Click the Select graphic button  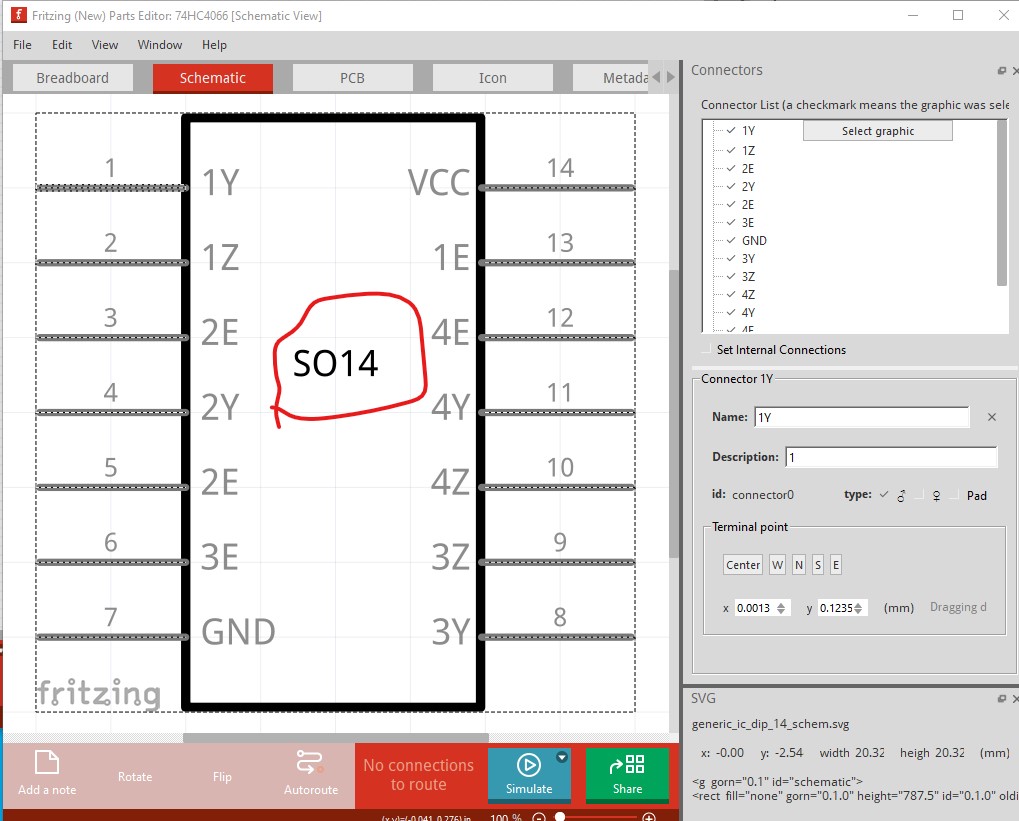878,131
